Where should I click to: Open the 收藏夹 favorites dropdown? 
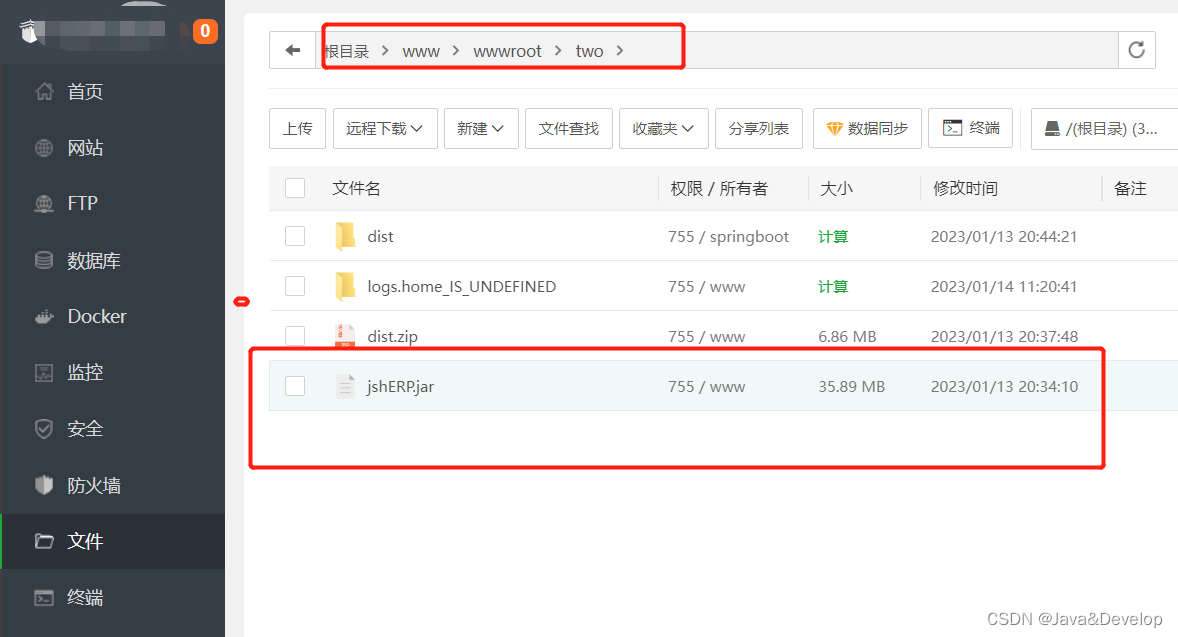(663, 128)
